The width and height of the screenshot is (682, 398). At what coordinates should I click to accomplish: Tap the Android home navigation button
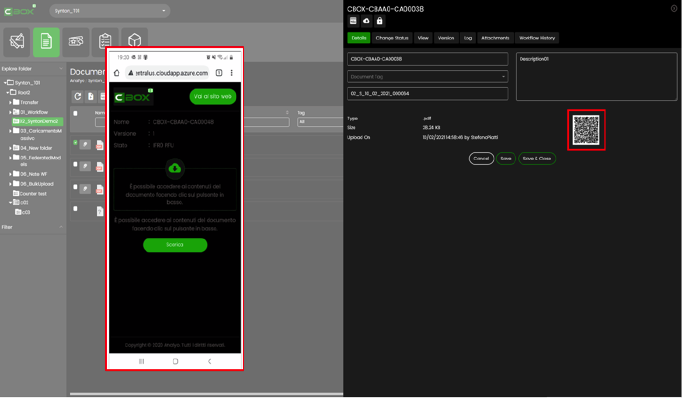(x=175, y=361)
